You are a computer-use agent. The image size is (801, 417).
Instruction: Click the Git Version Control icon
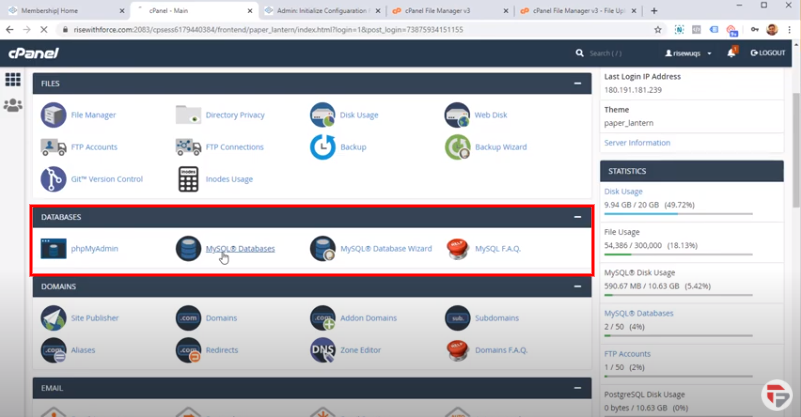(x=53, y=179)
